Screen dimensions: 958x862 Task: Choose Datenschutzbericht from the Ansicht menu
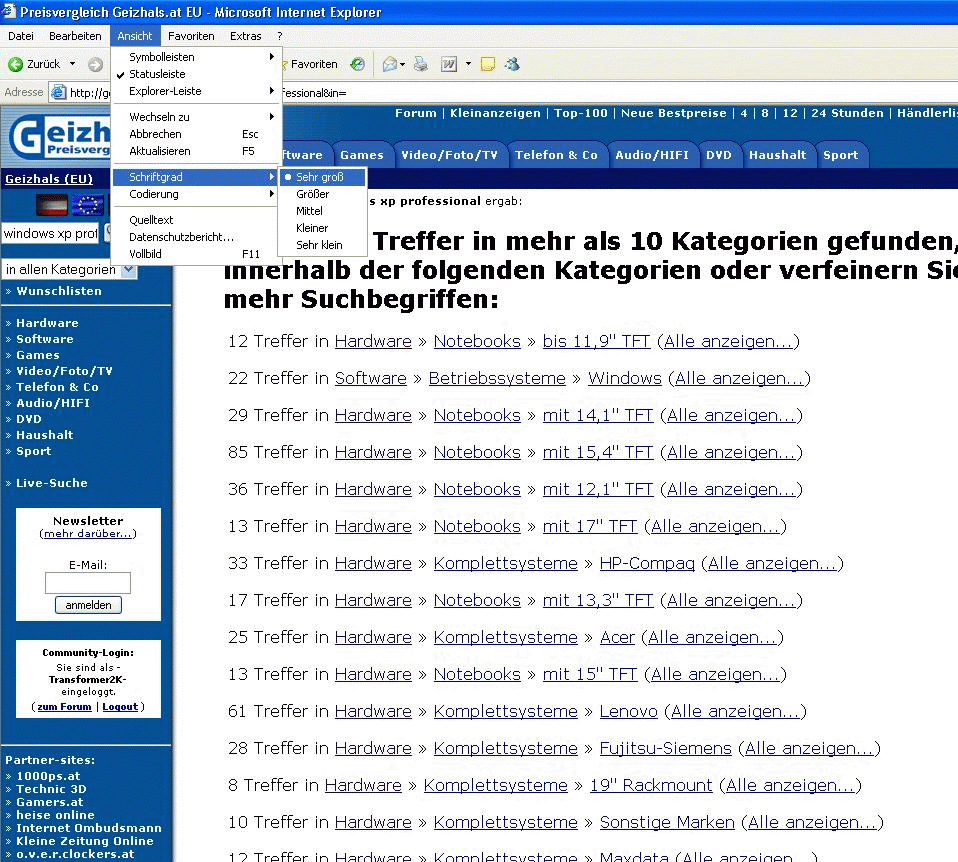pos(197,237)
